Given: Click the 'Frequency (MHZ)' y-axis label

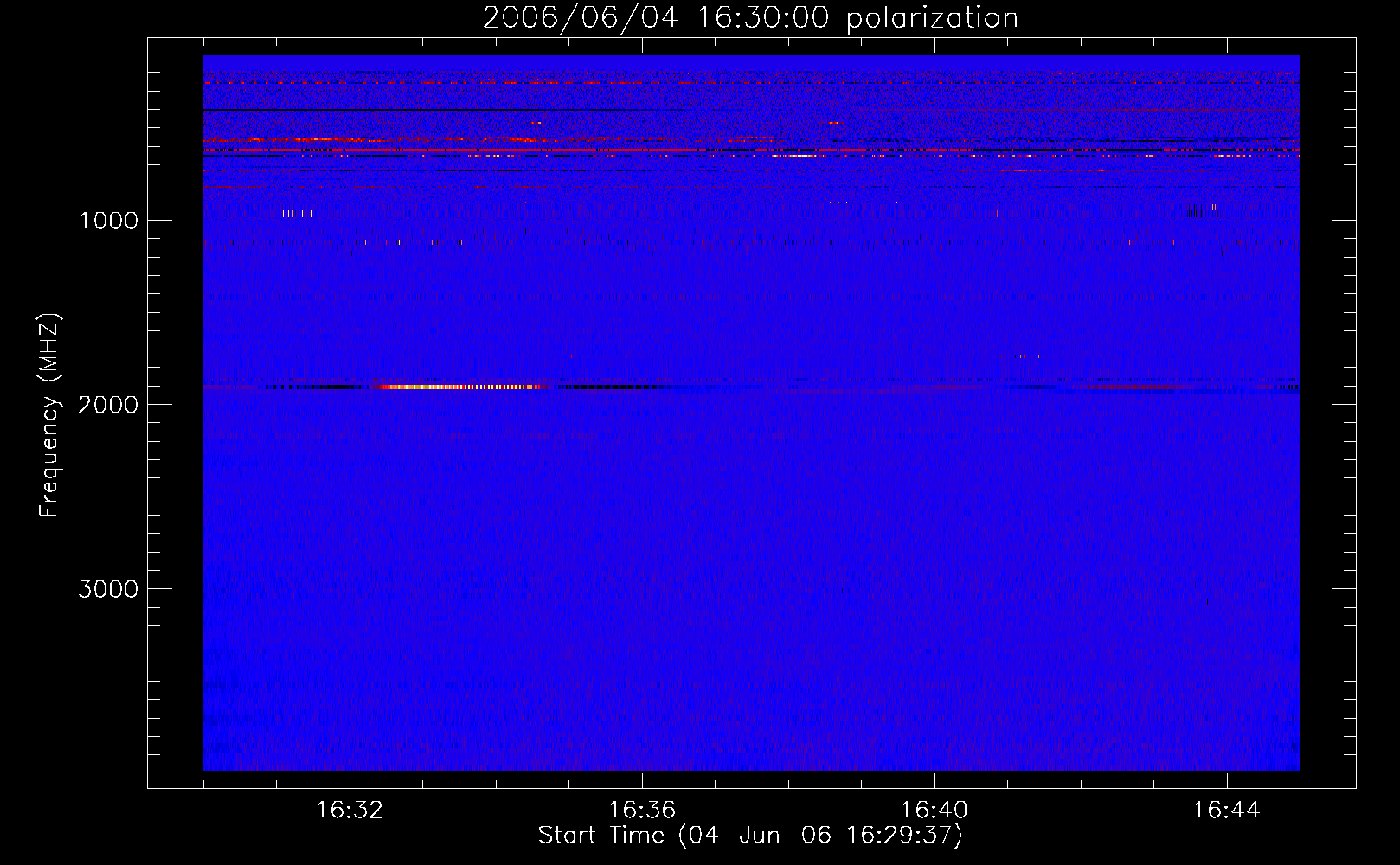Looking at the screenshot, I should 49,415.
